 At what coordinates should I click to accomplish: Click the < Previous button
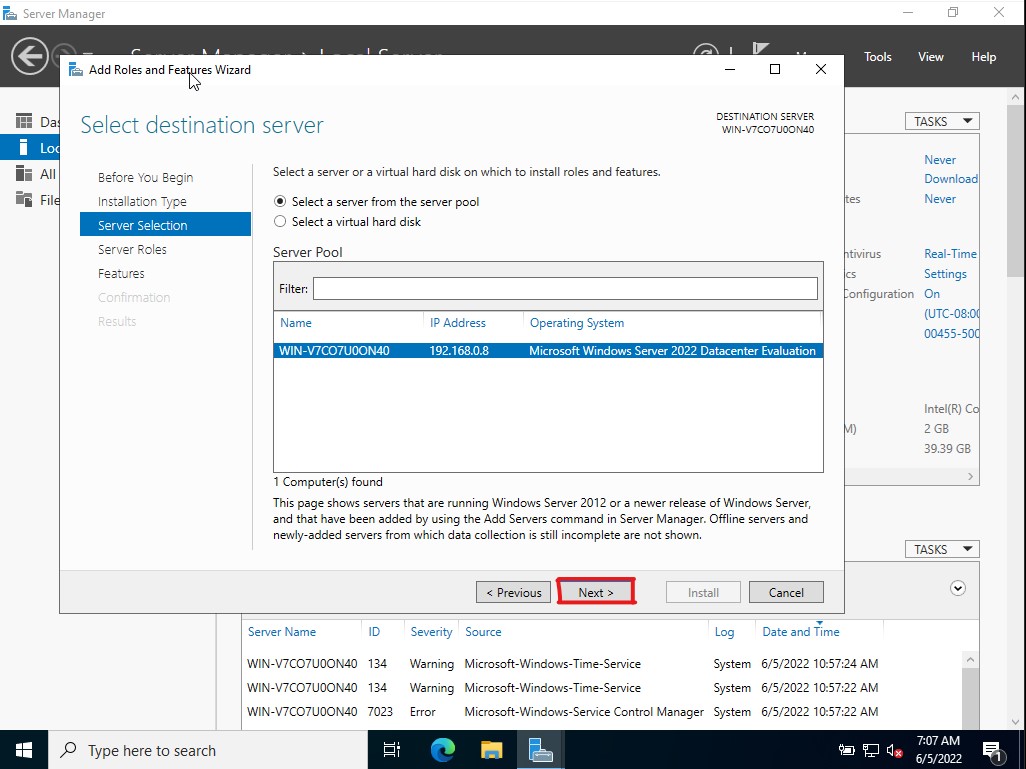(514, 592)
